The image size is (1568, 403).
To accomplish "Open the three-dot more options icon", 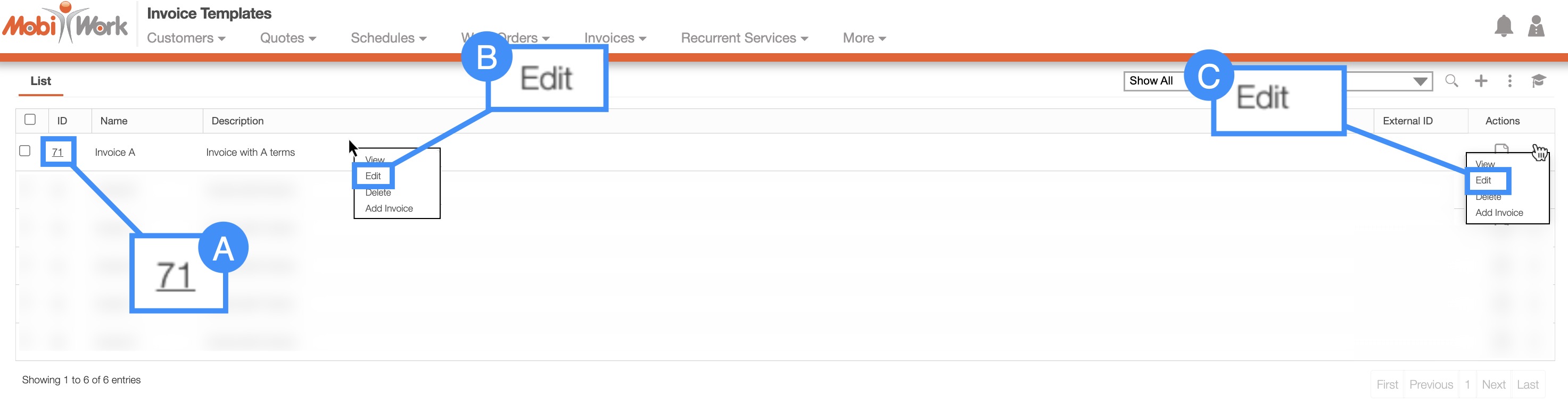I will [1509, 81].
